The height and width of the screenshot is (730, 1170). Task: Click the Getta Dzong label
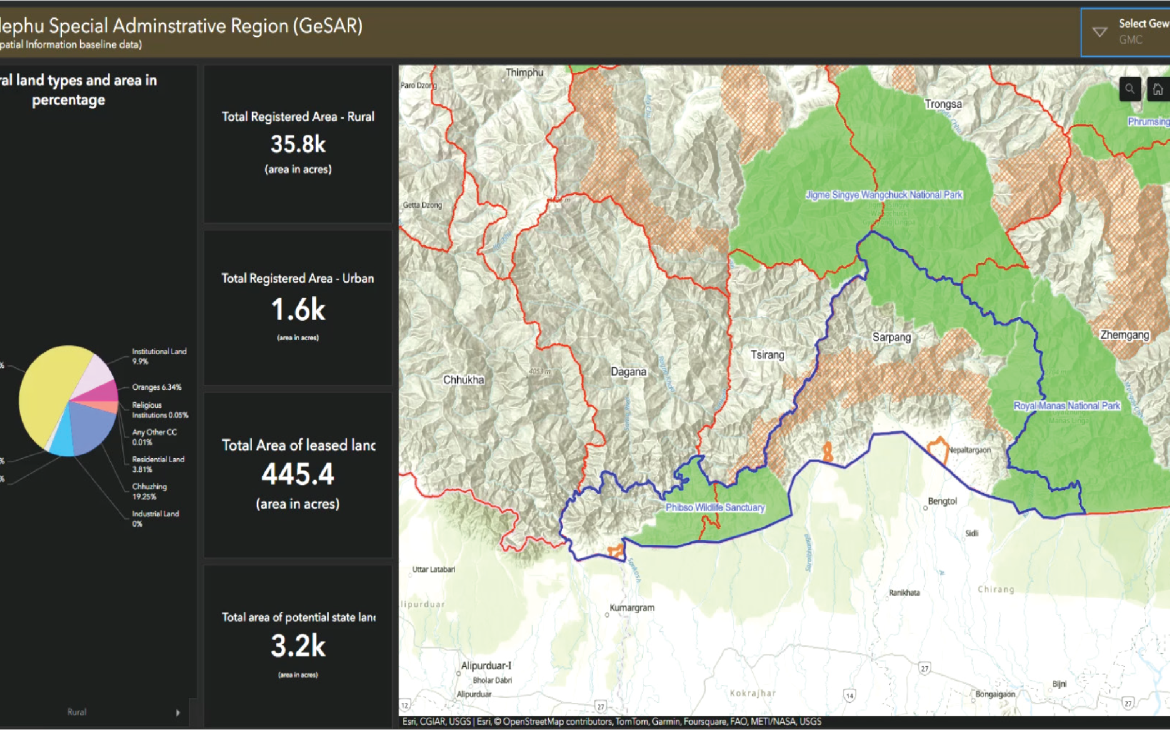point(422,205)
